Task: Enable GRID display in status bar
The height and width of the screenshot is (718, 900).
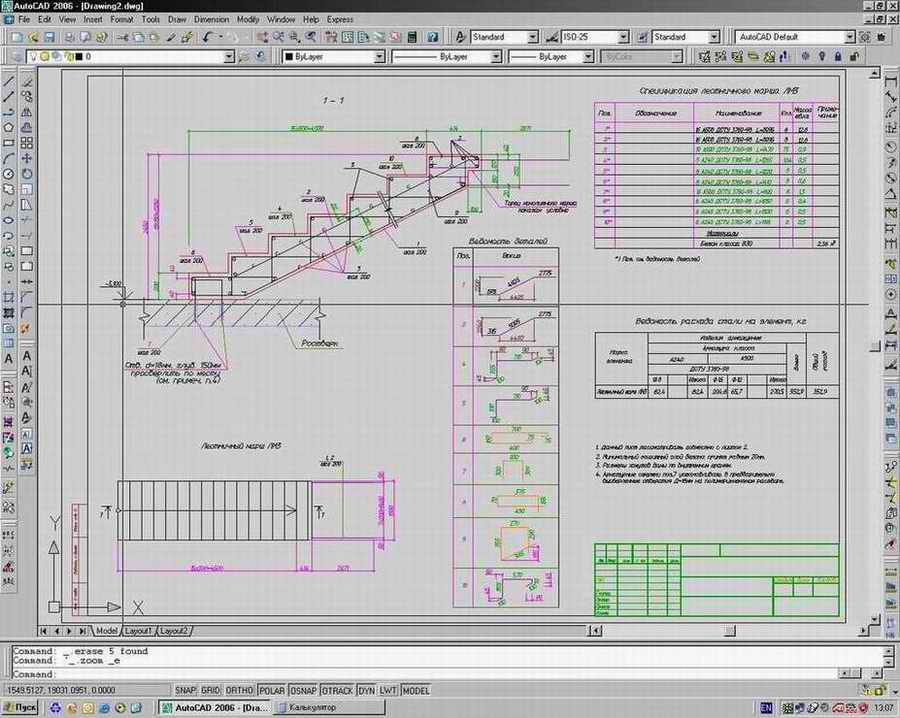Action: pyautogui.click(x=211, y=690)
